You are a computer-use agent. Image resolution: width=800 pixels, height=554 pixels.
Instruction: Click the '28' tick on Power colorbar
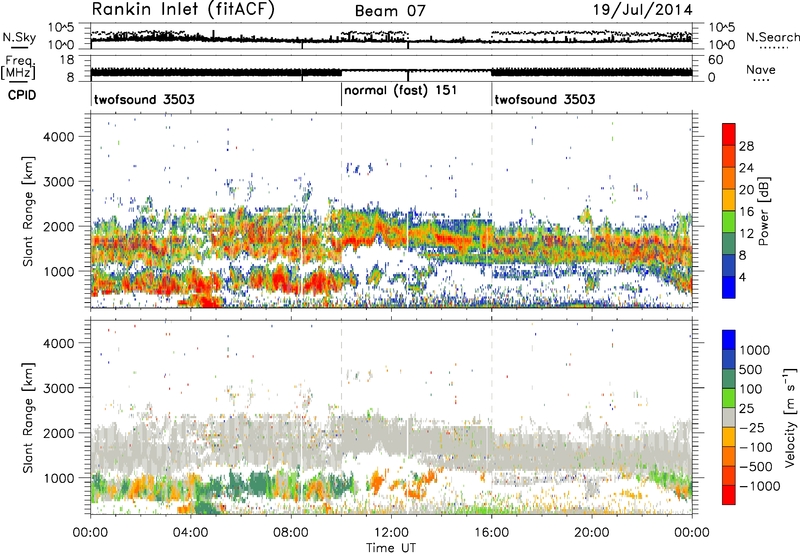[x=746, y=146]
